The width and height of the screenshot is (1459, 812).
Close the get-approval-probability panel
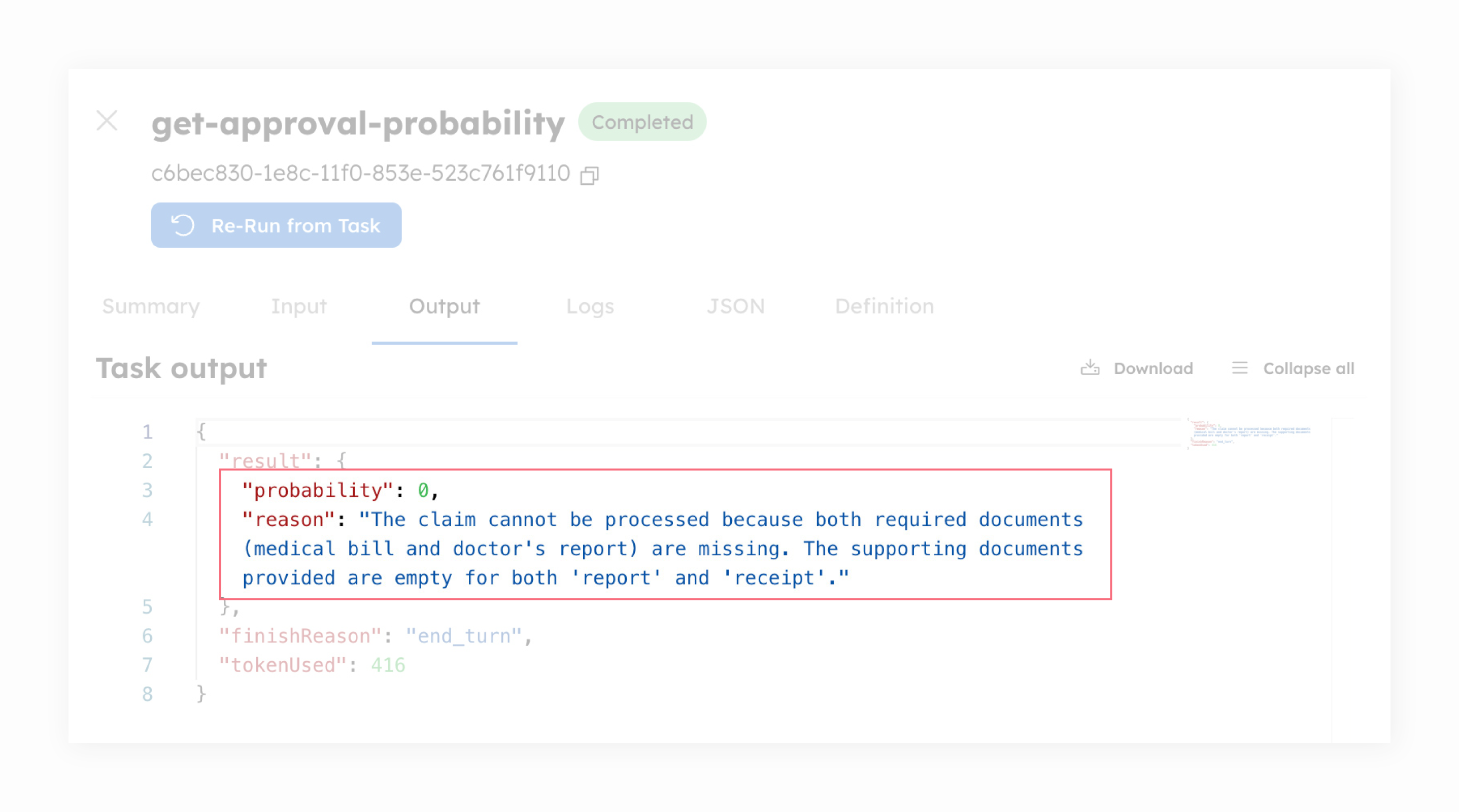click(108, 121)
